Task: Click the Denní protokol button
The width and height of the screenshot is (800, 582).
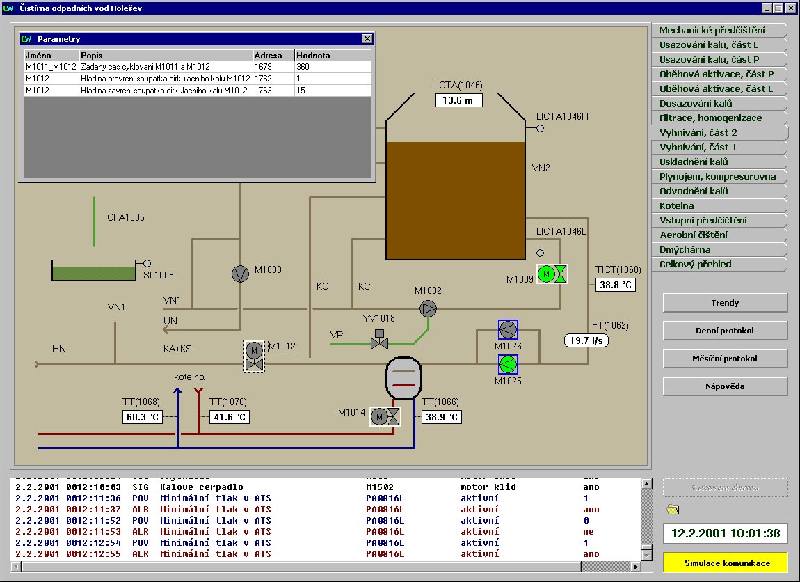Action: pyautogui.click(x=725, y=330)
